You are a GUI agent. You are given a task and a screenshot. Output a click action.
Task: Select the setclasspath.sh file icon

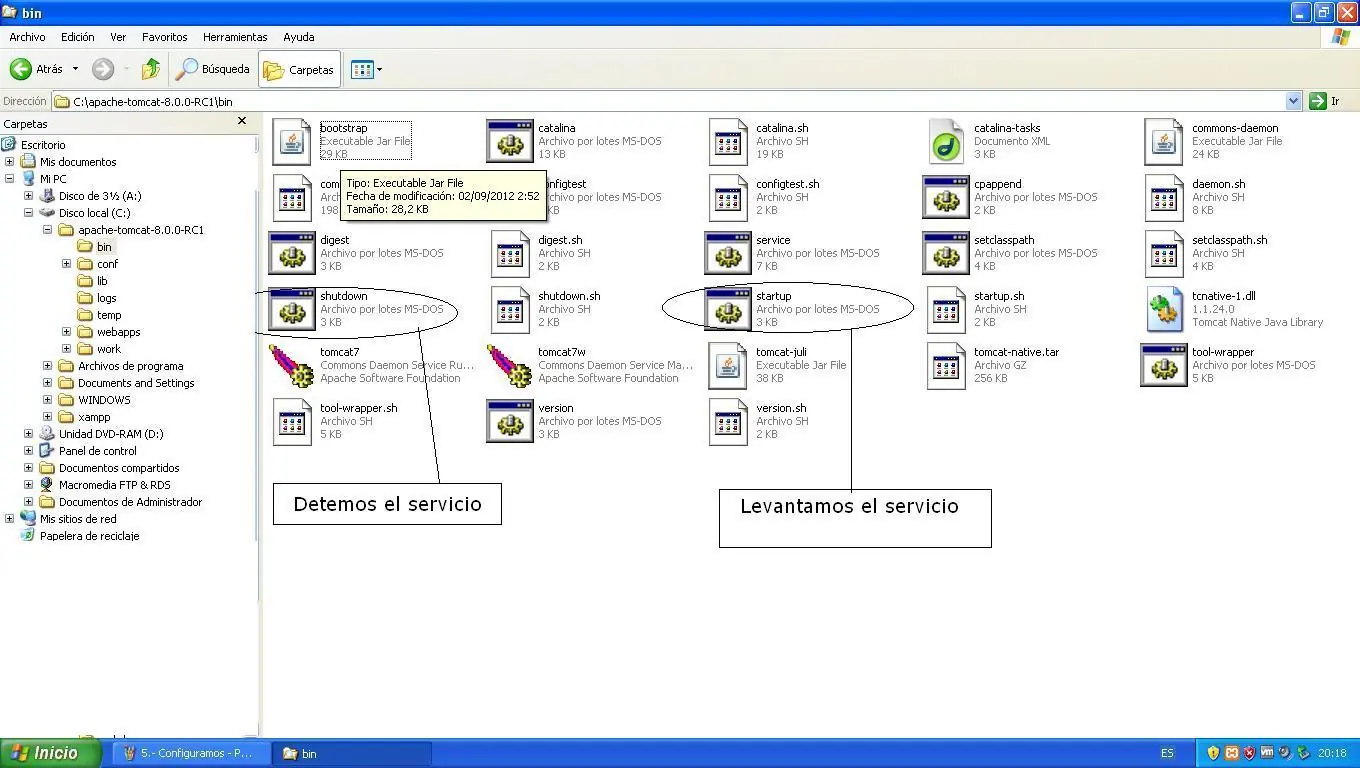coord(1164,254)
